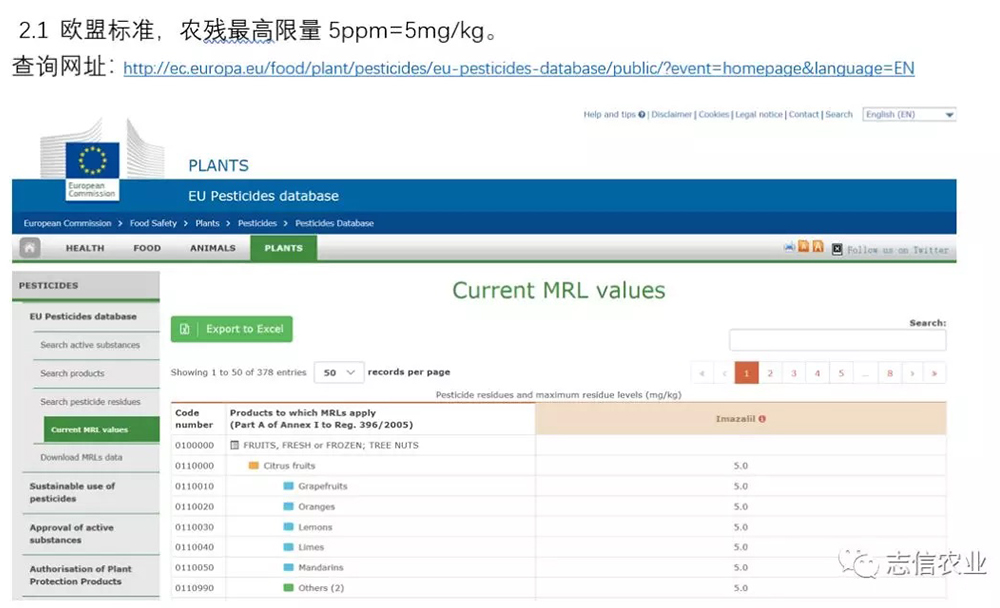Image resolution: width=1000 pixels, height=608 pixels.
Task: Click in the Search input field
Action: 837,341
